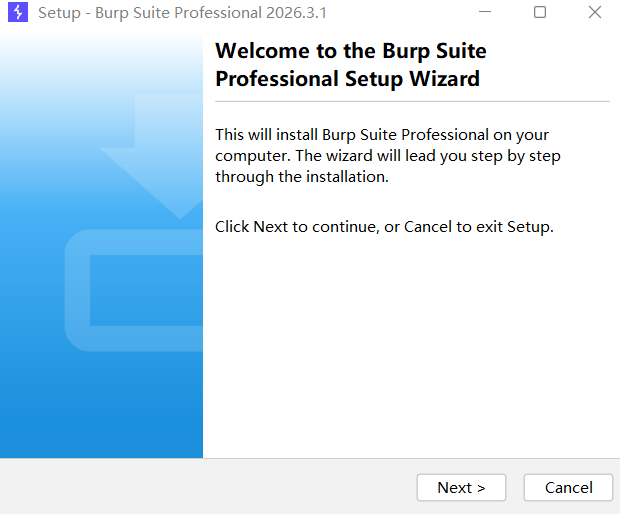Screen dimensions: 620x514
Task: Minimize the Setup window
Action: coord(485,12)
